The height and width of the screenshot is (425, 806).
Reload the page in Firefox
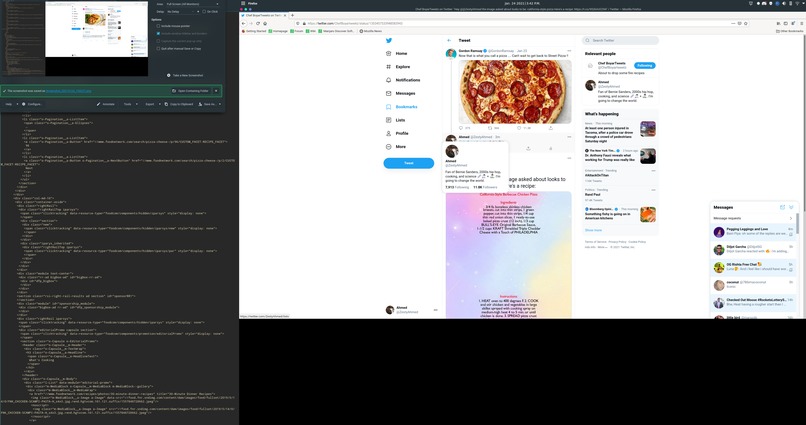(258, 23)
